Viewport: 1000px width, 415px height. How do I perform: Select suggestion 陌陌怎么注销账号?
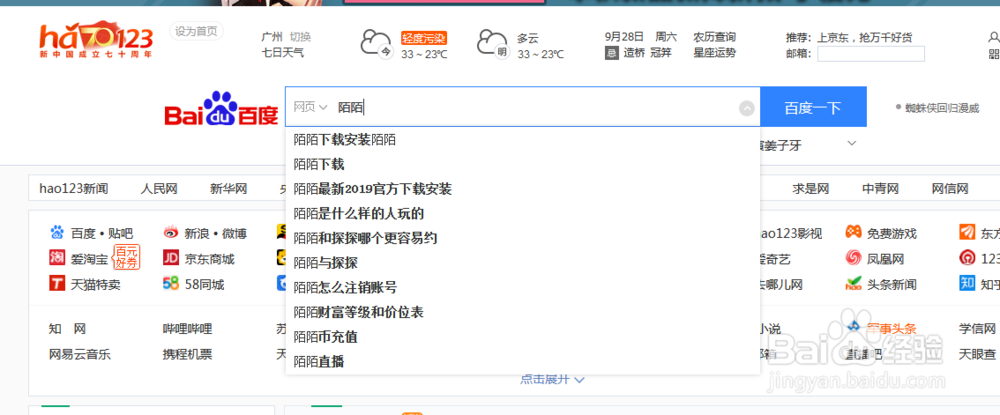click(522, 288)
